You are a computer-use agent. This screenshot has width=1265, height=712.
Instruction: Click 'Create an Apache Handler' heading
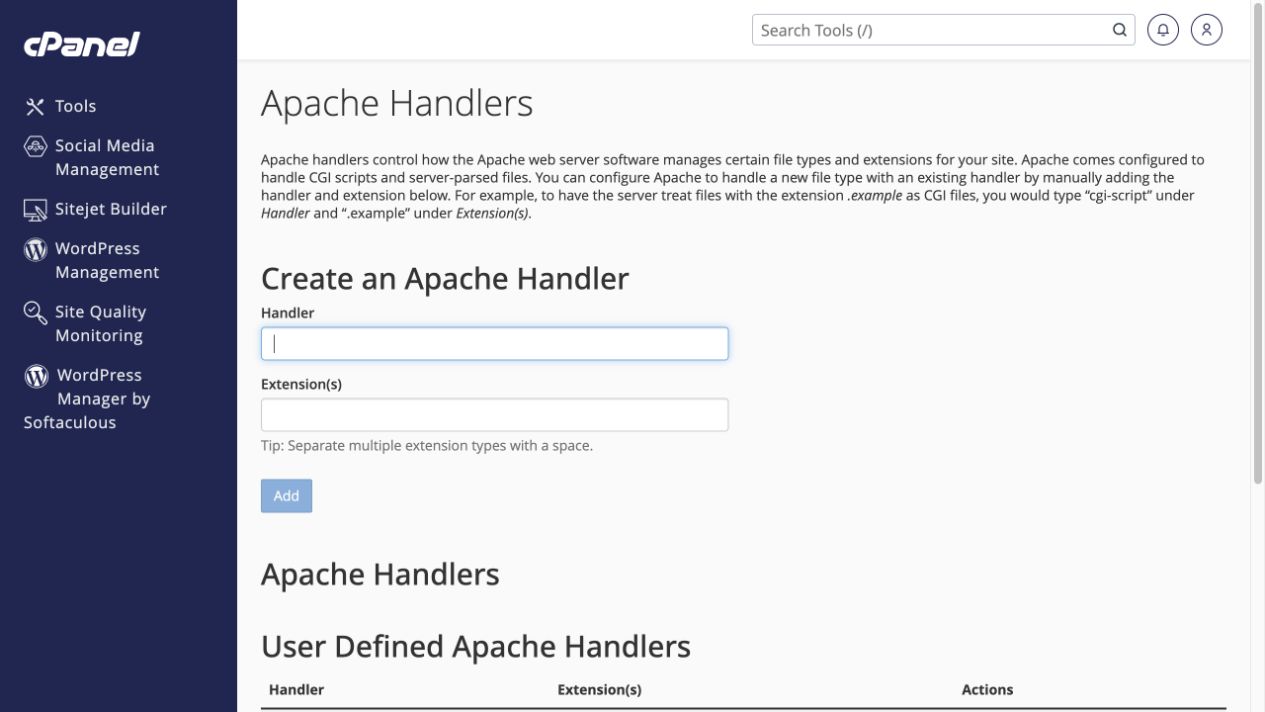tap(445, 278)
